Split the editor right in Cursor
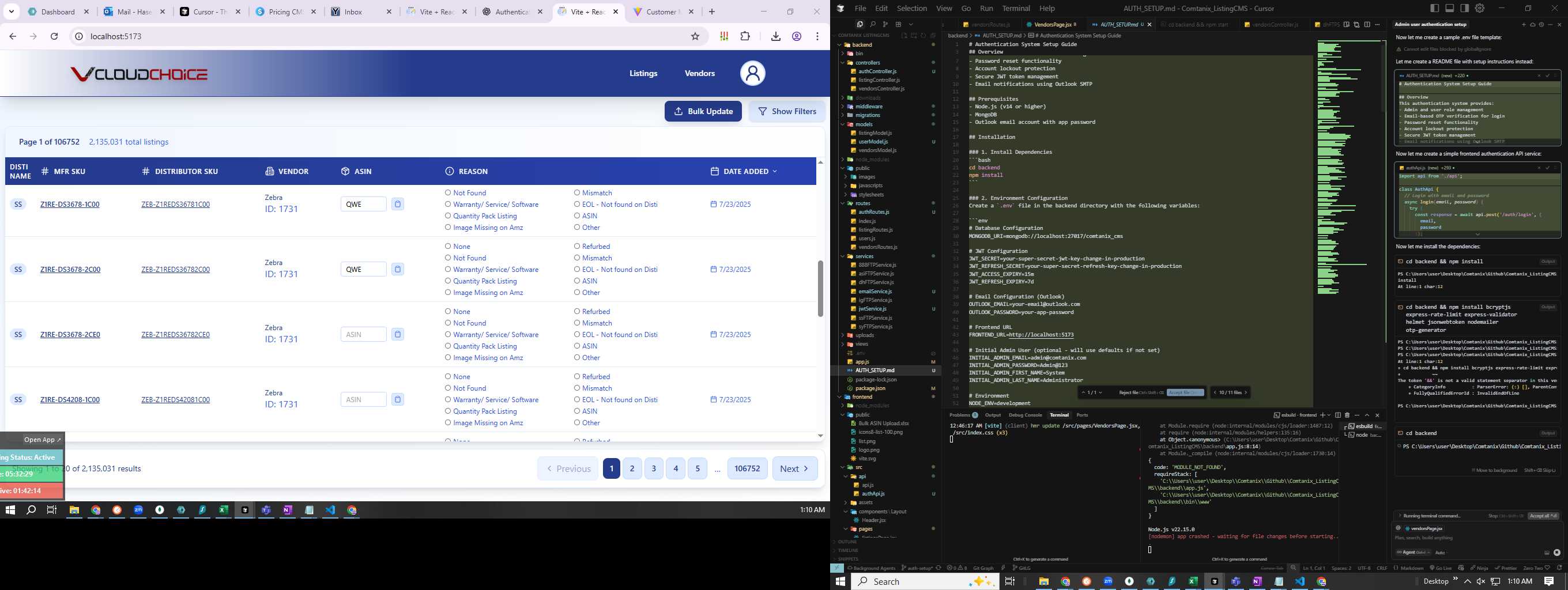 pyautogui.click(x=1367, y=24)
